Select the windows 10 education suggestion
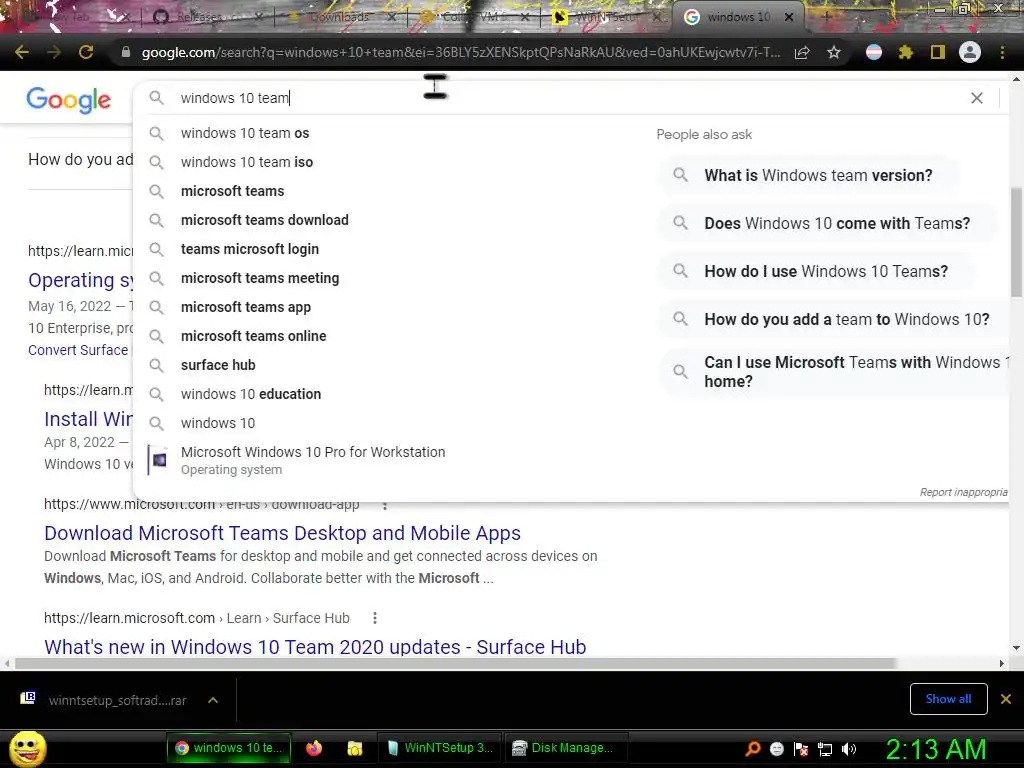Viewport: 1024px width, 768px height. (251, 394)
